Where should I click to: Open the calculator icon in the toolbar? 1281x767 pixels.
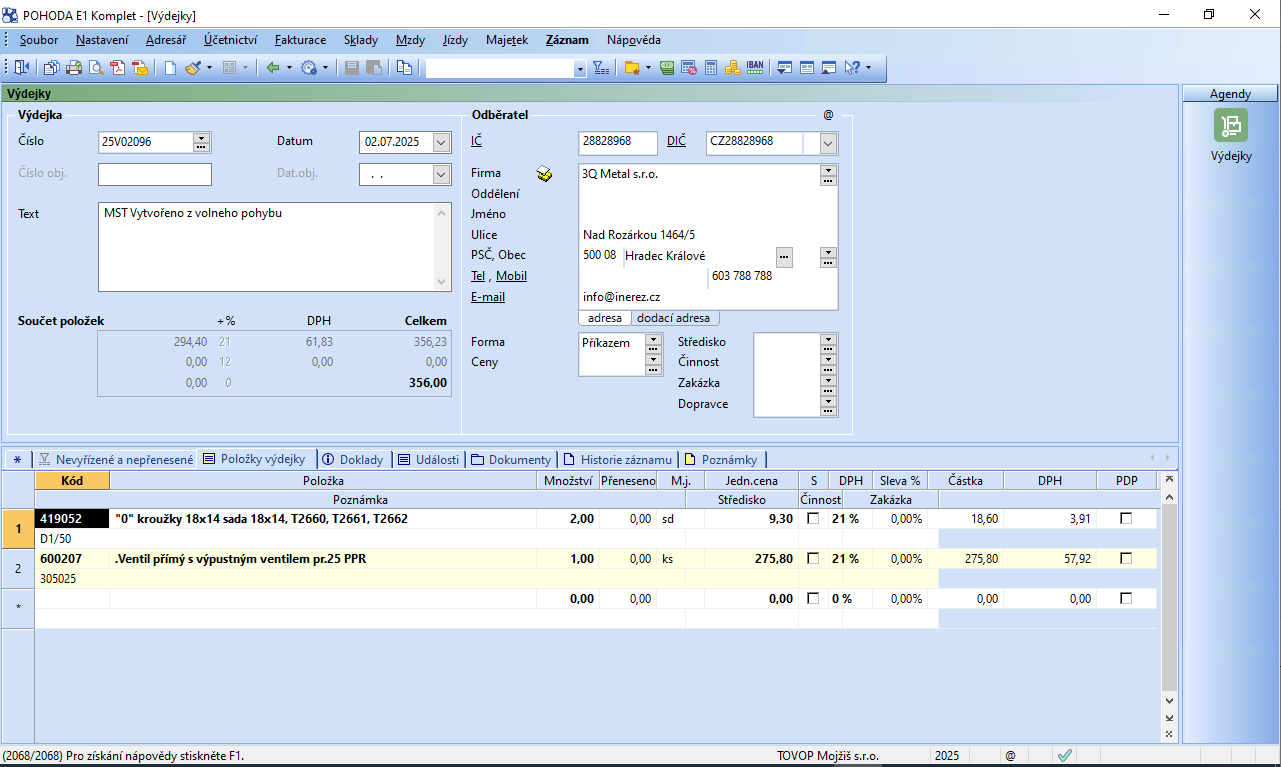(x=711, y=68)
